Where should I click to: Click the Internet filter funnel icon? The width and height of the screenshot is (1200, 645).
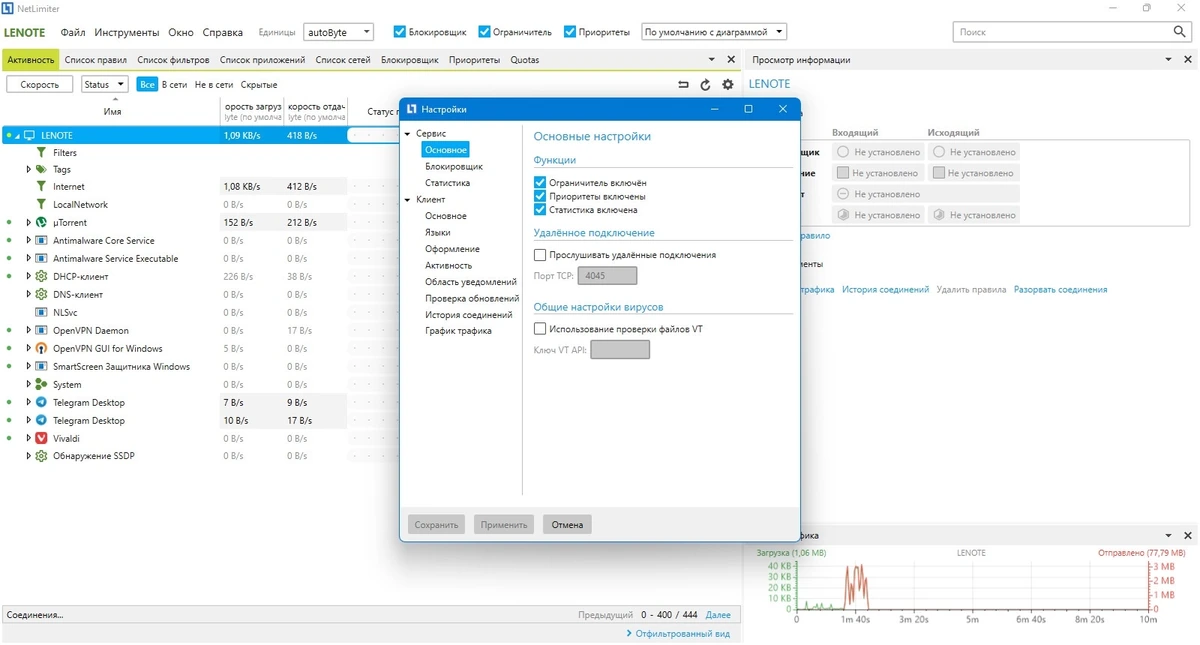point(41,187)
